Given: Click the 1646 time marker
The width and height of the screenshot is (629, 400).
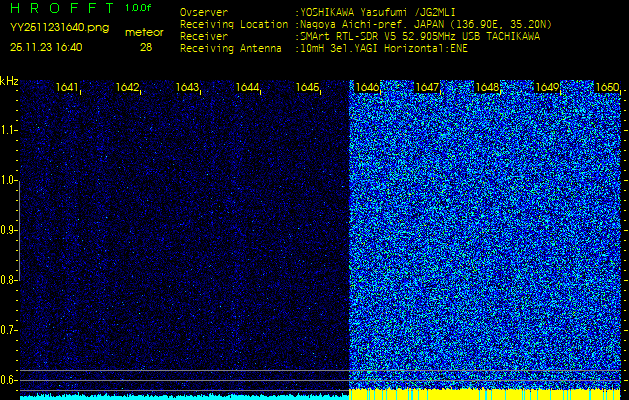Looking at the screenshot, I should (367, 87).
